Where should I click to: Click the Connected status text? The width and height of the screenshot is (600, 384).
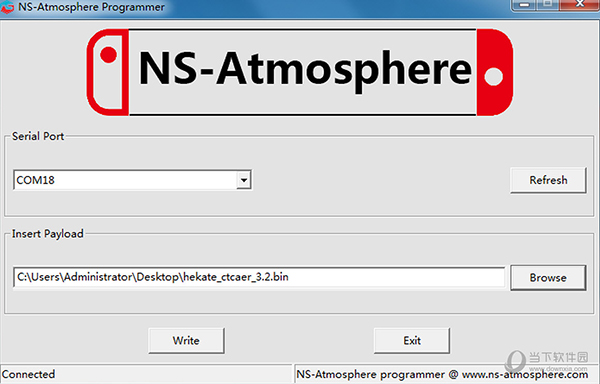pos(28,374)
